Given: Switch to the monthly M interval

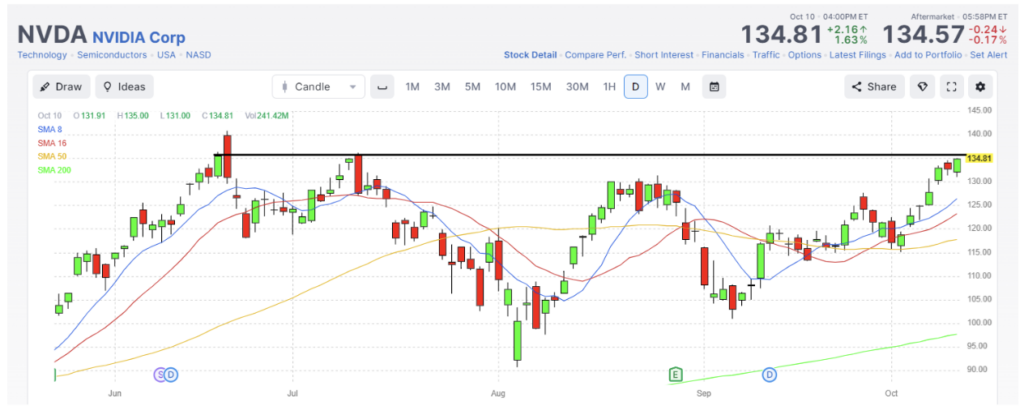Looking at the screenshot, I should coord(685,87).
